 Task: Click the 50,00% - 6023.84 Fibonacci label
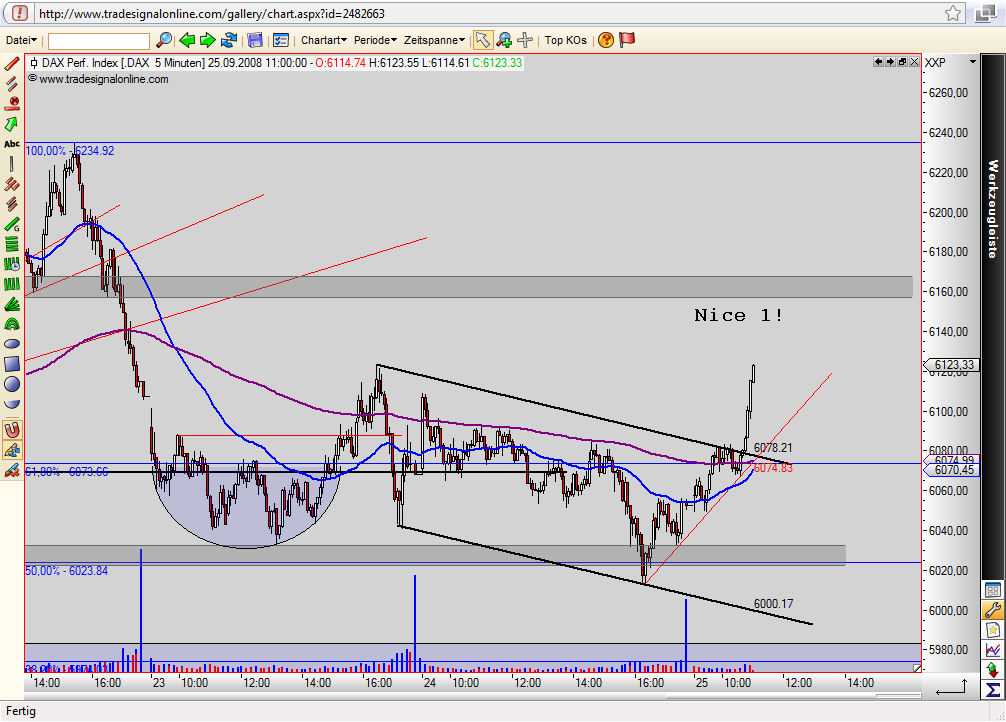click(66, 571)
